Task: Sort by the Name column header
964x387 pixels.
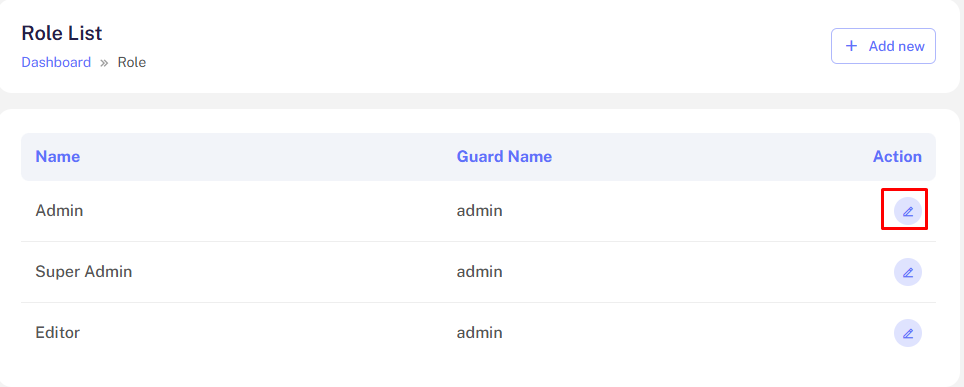Action: click(x=58, y=157)
